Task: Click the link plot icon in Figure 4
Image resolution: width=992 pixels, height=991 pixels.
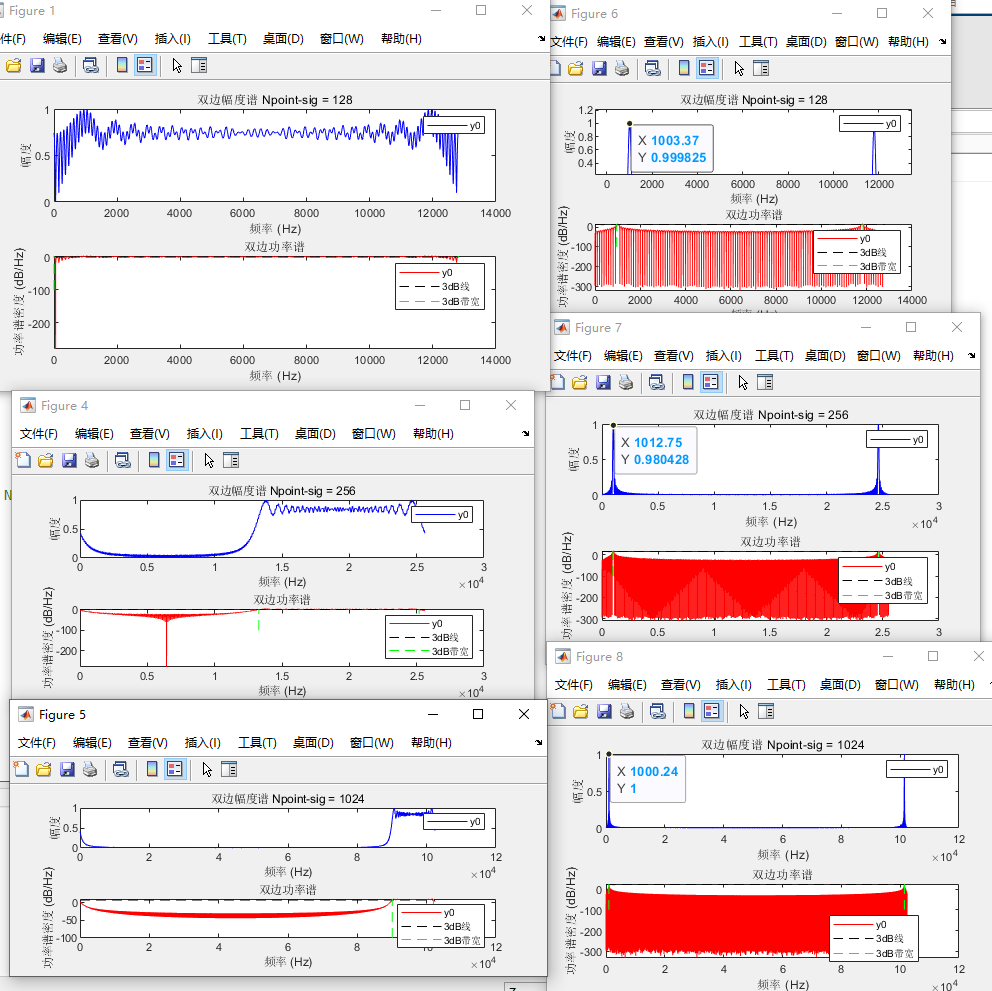Action: point(123,460)
